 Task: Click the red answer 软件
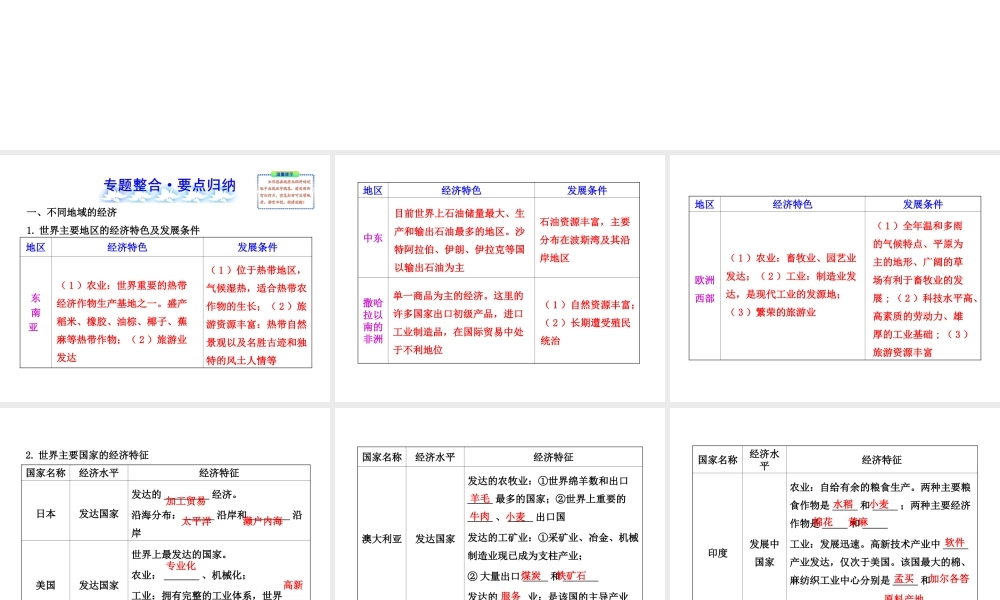coord(954,543)
